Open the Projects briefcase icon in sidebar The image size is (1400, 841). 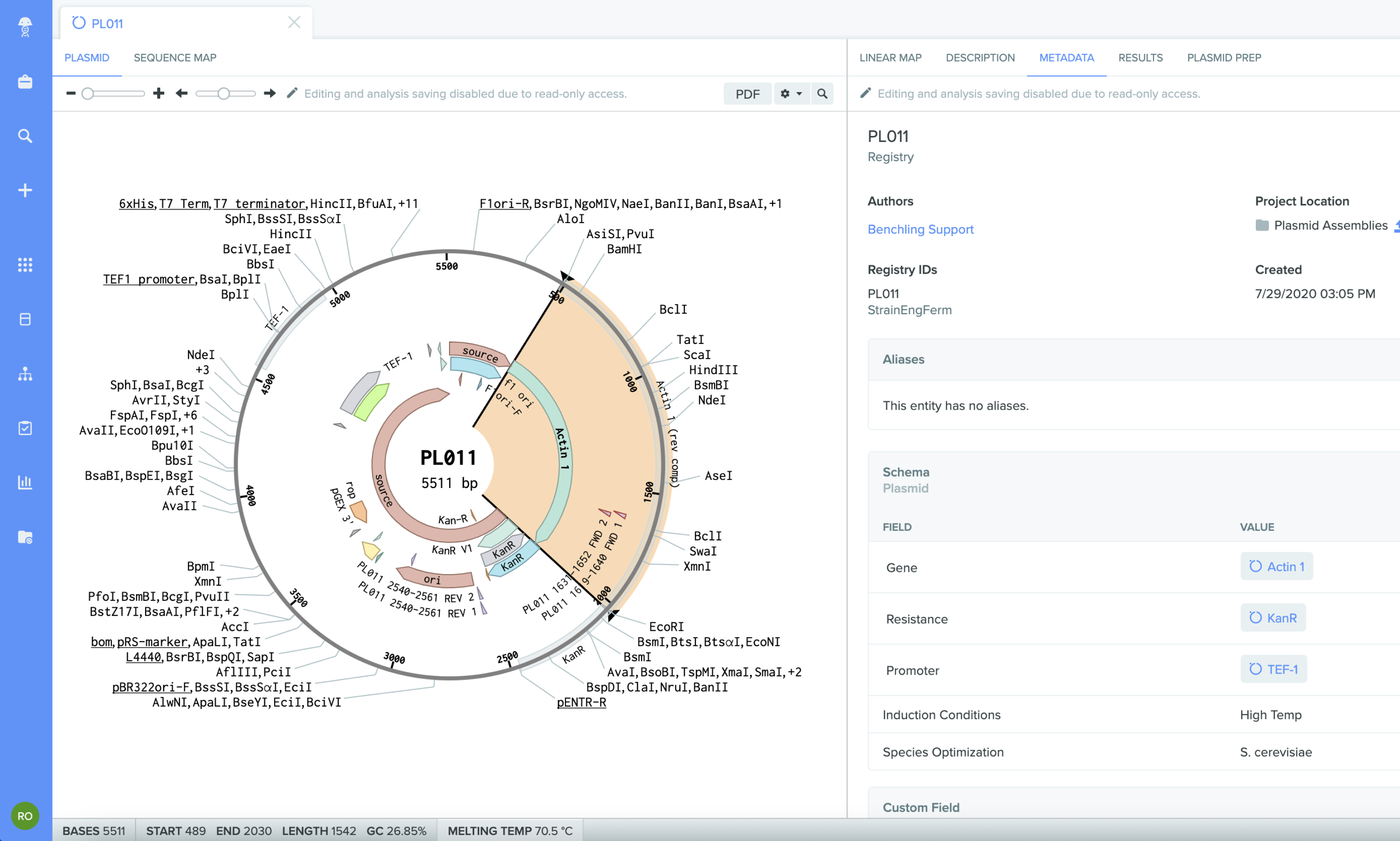coord(25,82)
